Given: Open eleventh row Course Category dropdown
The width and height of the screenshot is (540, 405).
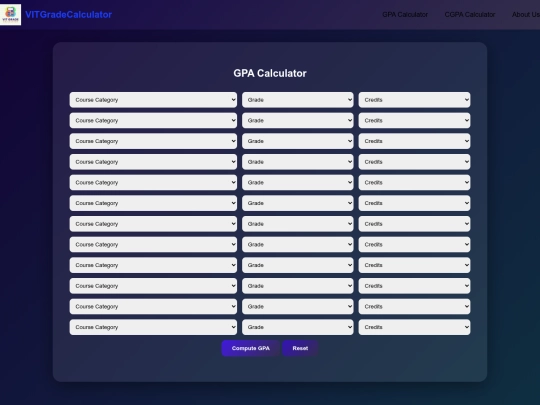Looking at the screenshot, I should pyautogui.click(x=153, y=307).
